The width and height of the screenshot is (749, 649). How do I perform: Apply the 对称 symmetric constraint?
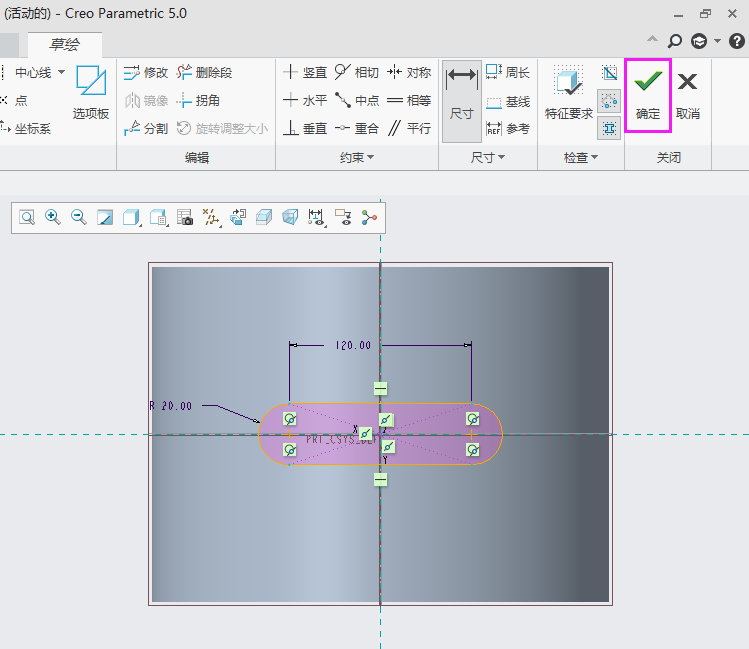[x=408, y=72]
